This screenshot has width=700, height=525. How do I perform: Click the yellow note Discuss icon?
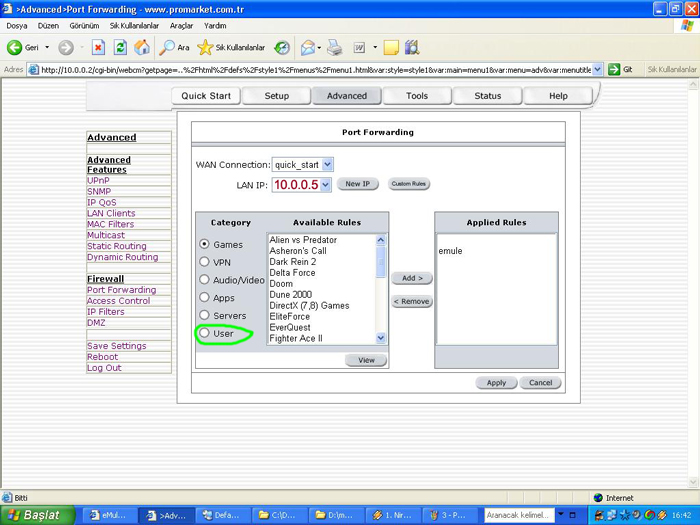(x=391, y=47)
